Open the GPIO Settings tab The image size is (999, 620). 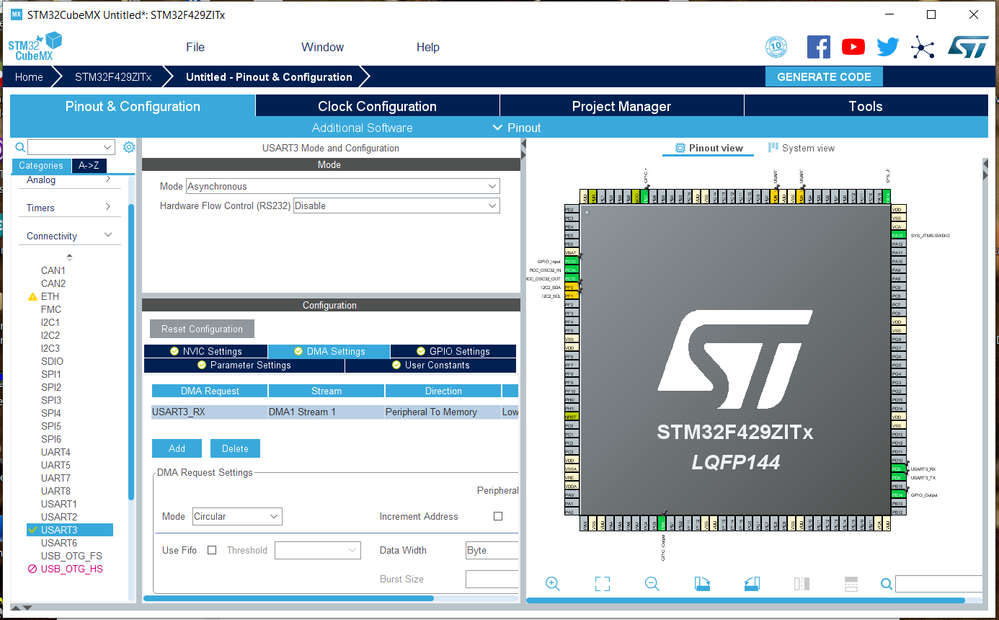click(453, 351)
